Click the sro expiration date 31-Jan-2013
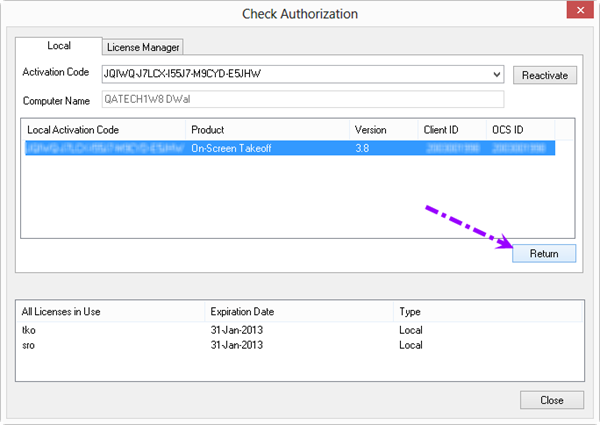The width and height of the screenshot is (600, 425). point(236,345)
